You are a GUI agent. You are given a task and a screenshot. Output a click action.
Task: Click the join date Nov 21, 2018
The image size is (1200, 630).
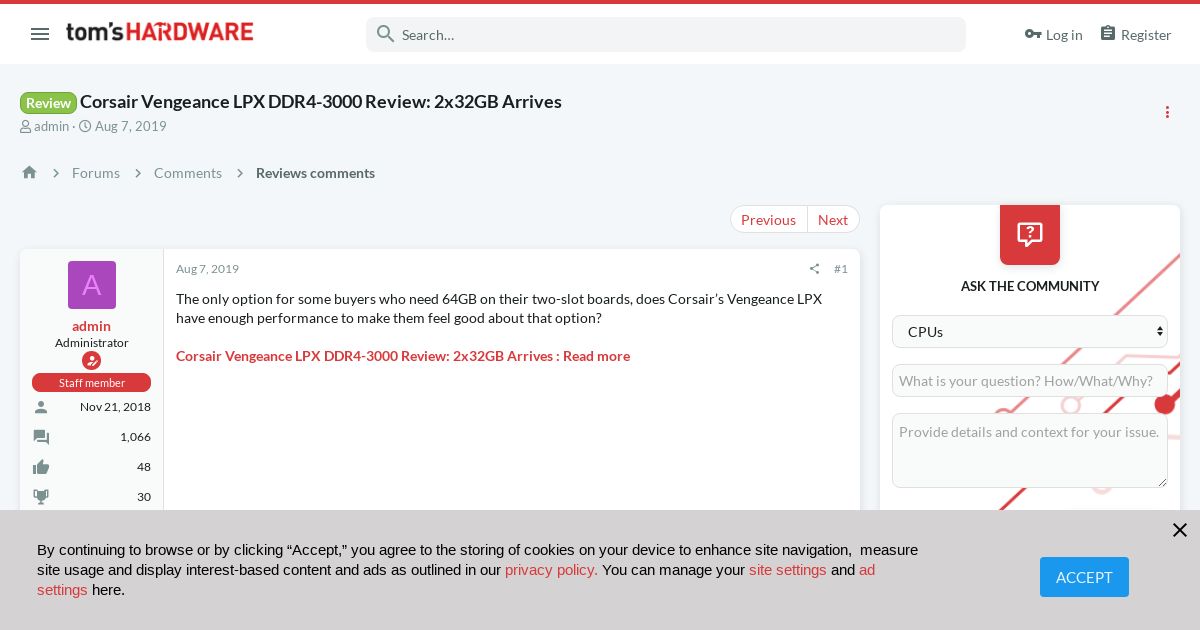pyautogui.click(x=115, y=407)
